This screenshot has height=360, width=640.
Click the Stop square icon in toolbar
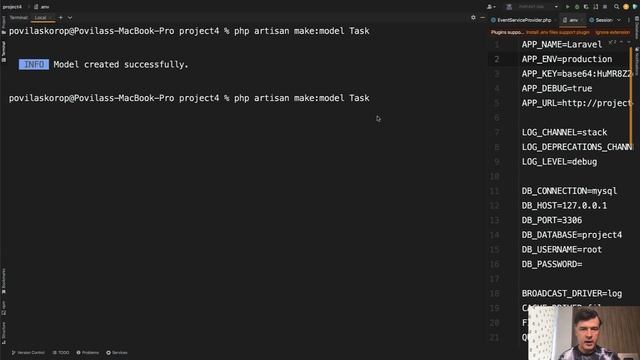pyautogui.click(x=605, y=7)
